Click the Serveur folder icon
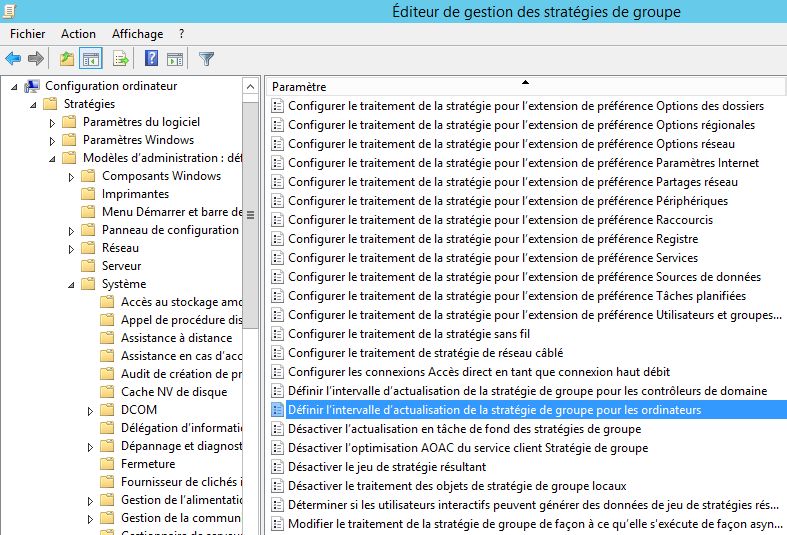Screen dimensions: 787x535 tap(88, 265)
